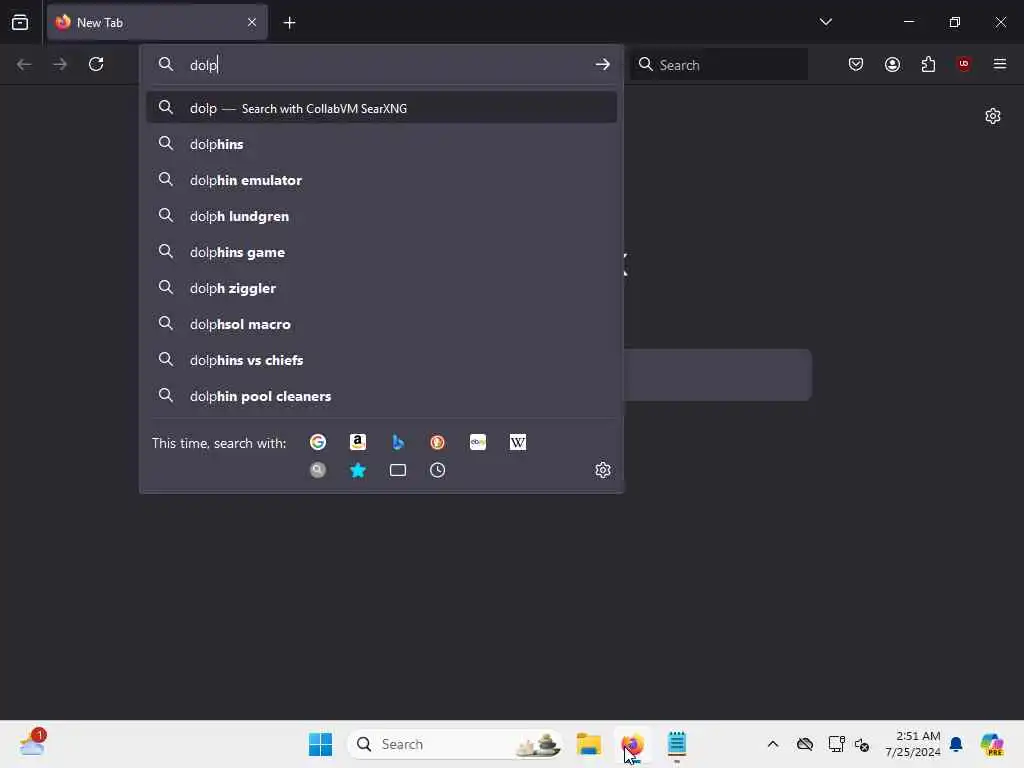The width and height of the screenshot is (1024, 768).
Task: Select the "dolphsol macro" suggestion
Action: click(x=381, y=324)
